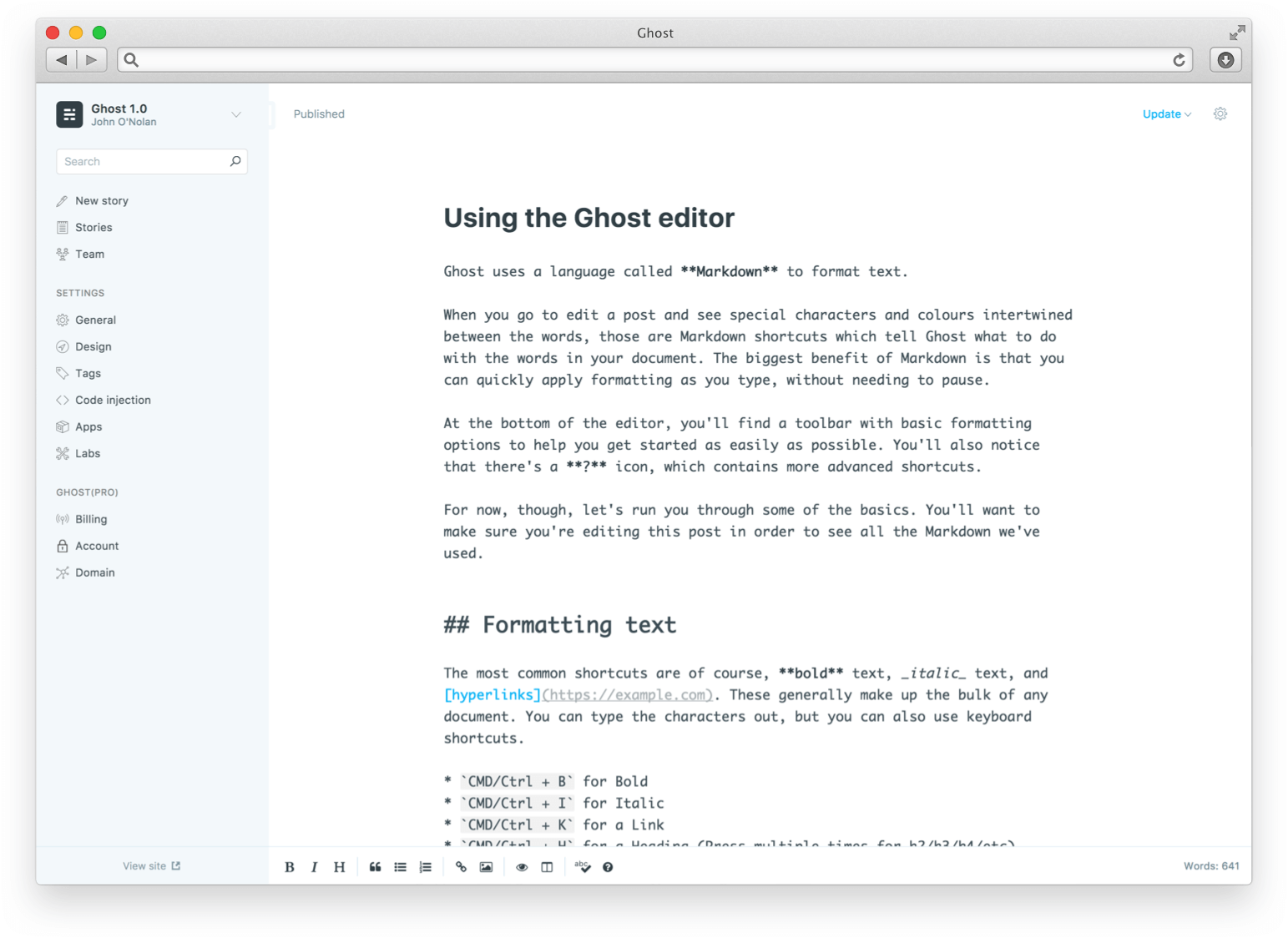1288x938 pixels.
Task: Toggle the preview eye icon
Action: pyautogui.click(x=522, y=867)
